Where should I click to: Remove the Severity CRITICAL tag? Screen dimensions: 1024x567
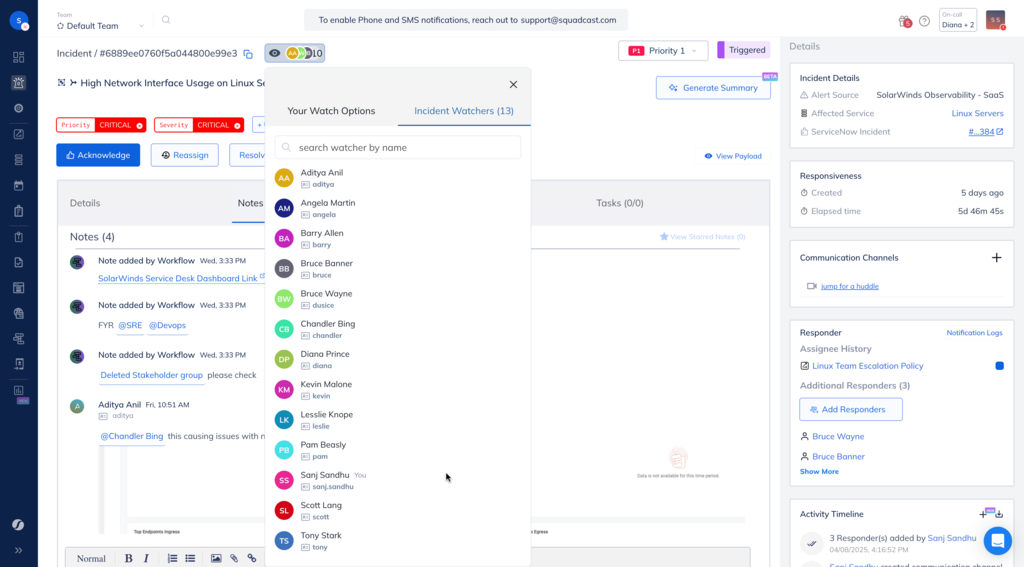pyautogui.click(x=237, y=125)
